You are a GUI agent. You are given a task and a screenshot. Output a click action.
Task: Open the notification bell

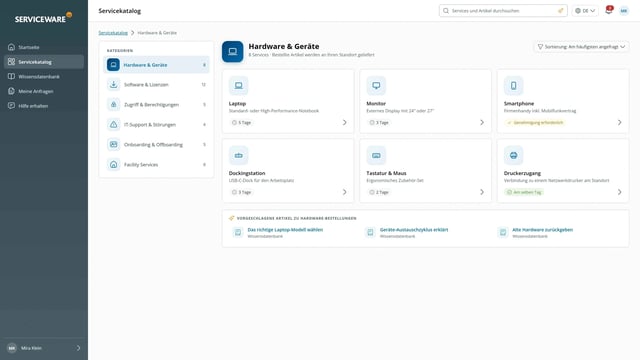pos(609,11)
